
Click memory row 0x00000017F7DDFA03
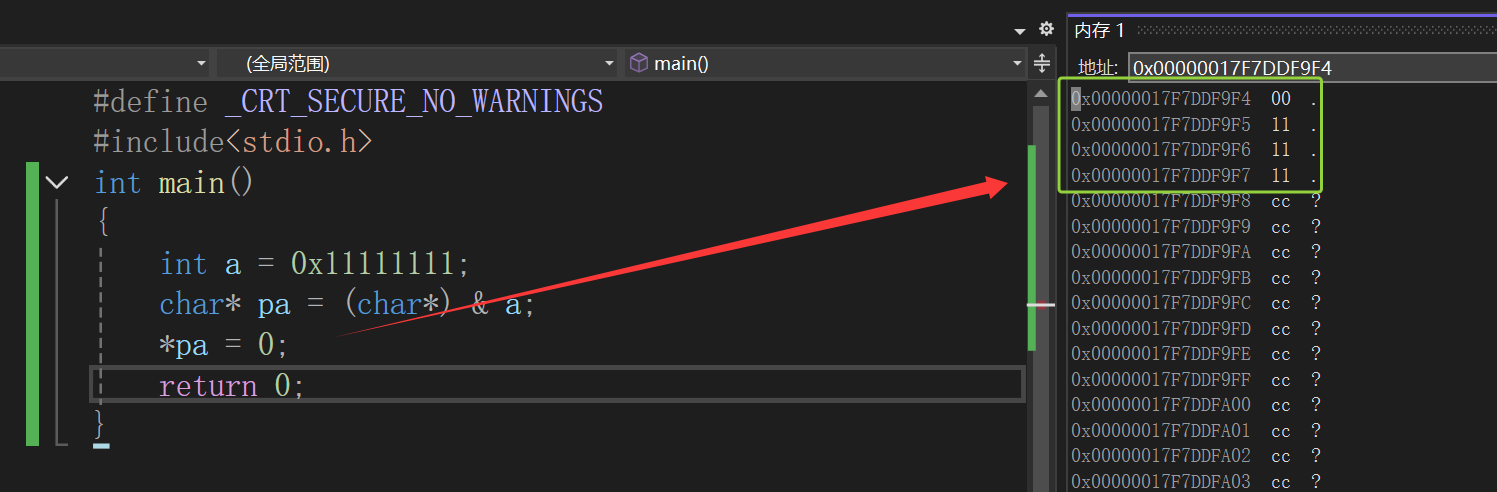coord(1195,481)
